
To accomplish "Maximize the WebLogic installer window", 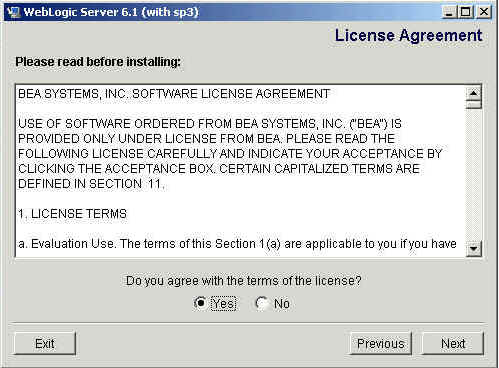I will pyautogui.click(x=465, y=12).
